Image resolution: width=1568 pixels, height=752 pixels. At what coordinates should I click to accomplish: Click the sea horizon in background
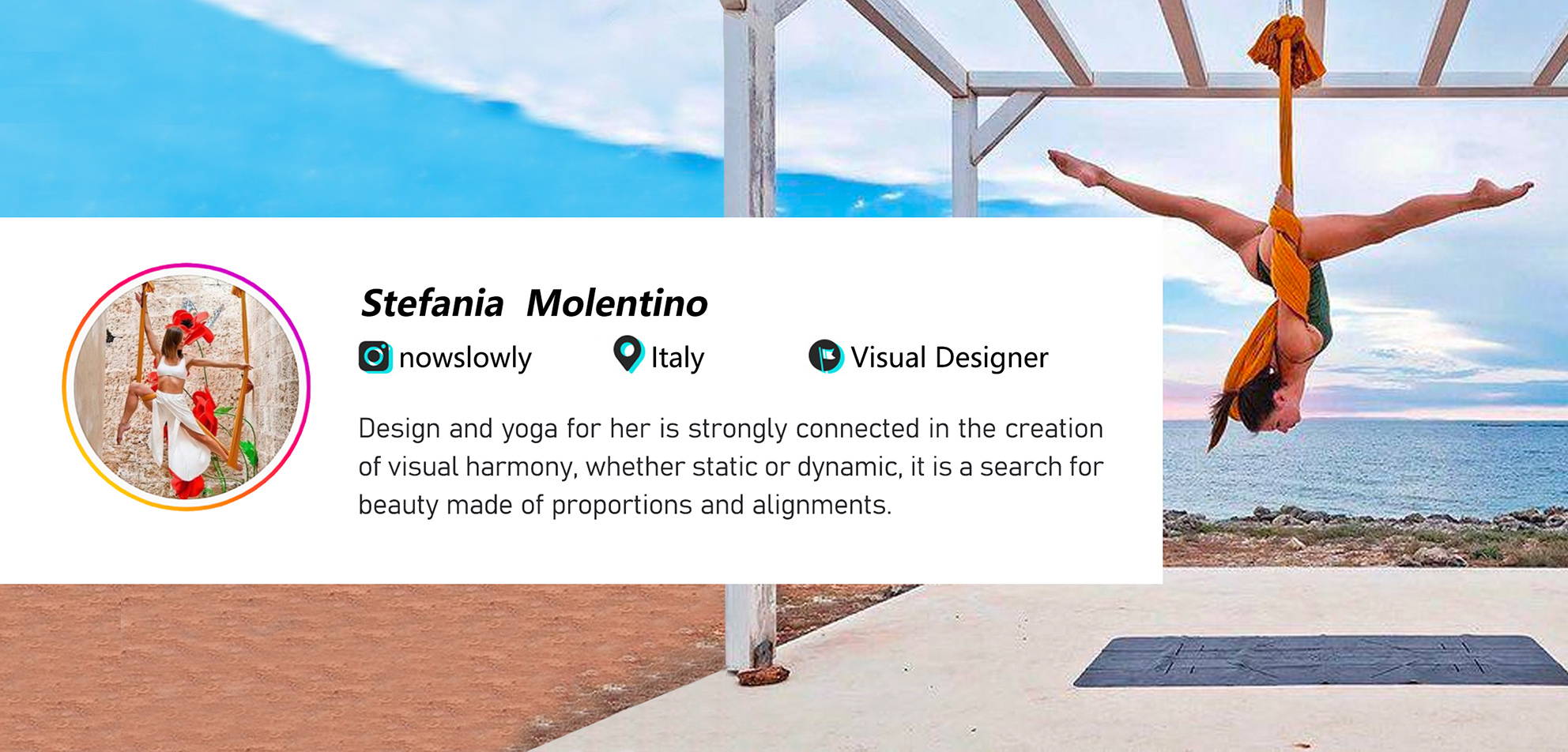(1366, 422)
